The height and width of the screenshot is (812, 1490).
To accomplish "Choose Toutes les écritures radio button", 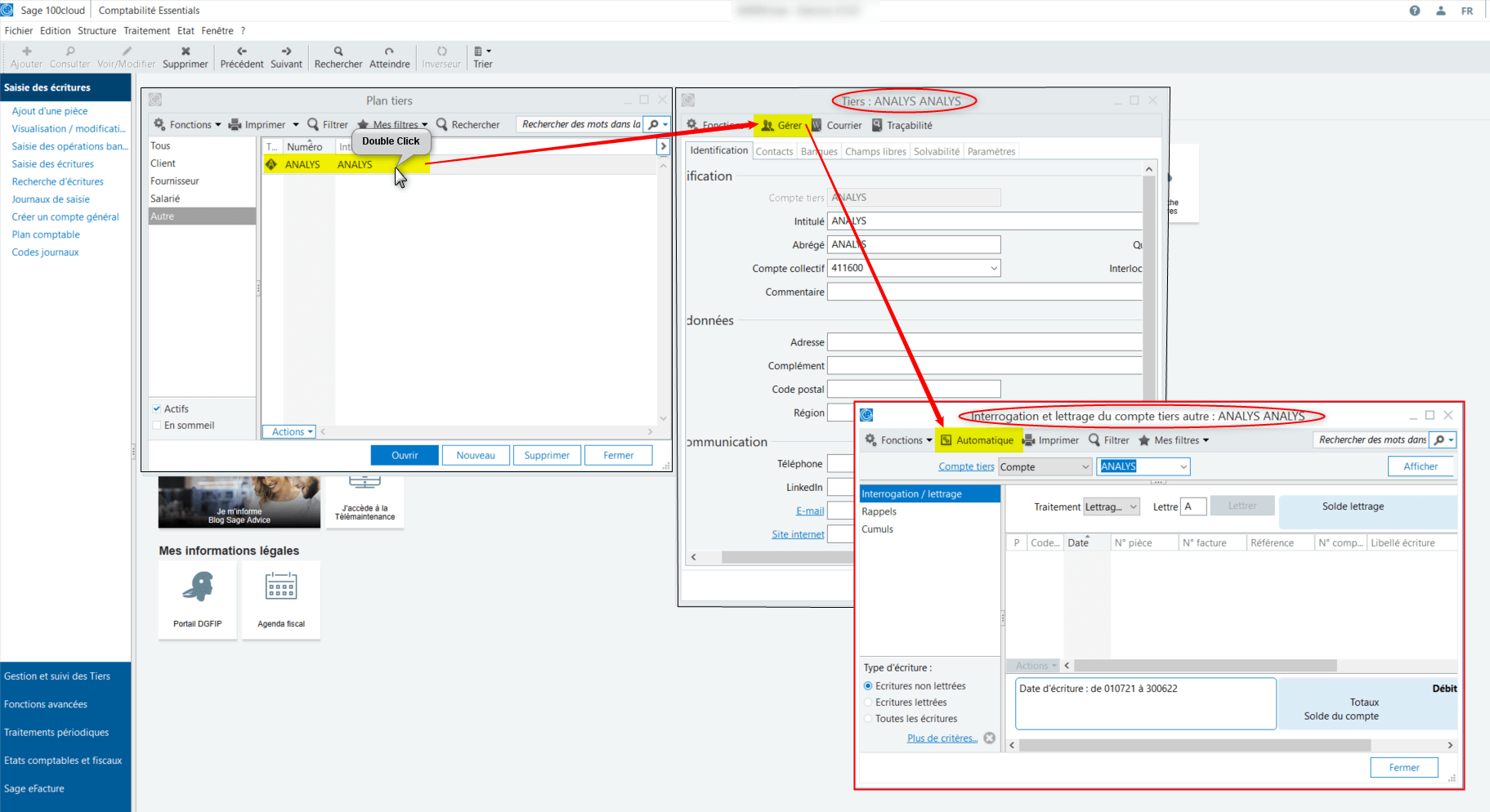I will (x=868, y=719).
